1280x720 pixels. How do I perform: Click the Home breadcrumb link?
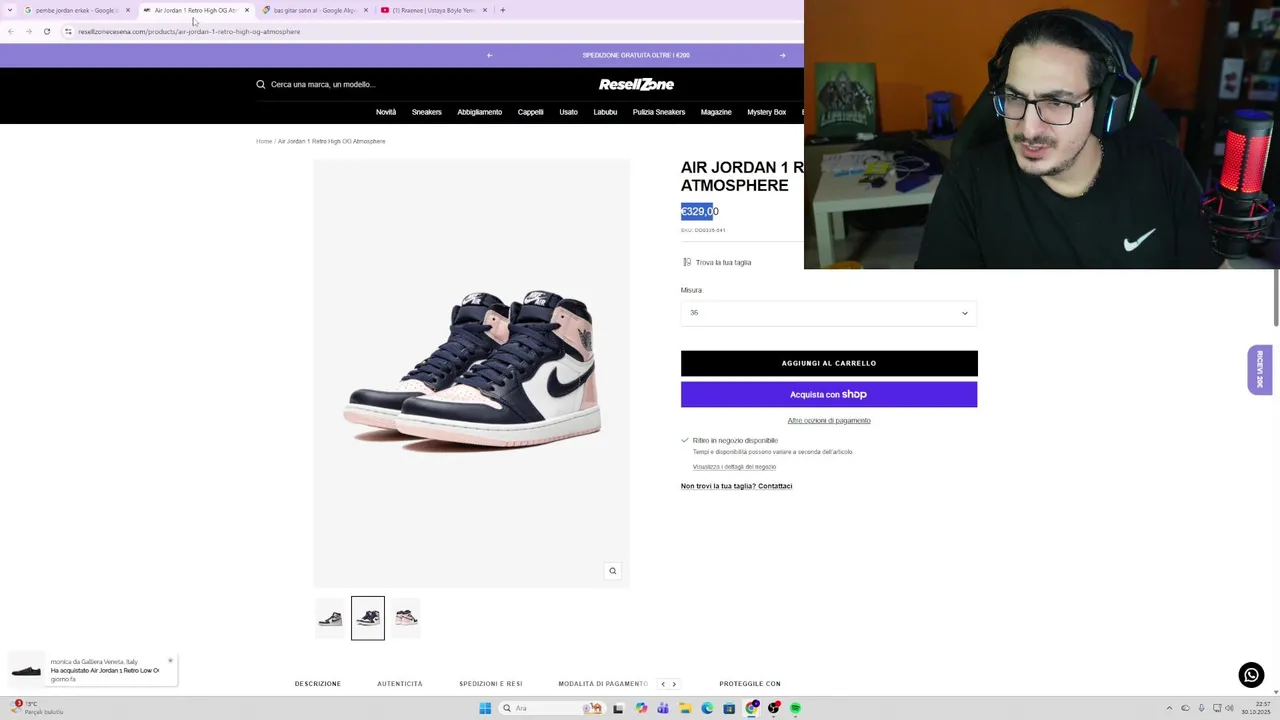(264, 141)
